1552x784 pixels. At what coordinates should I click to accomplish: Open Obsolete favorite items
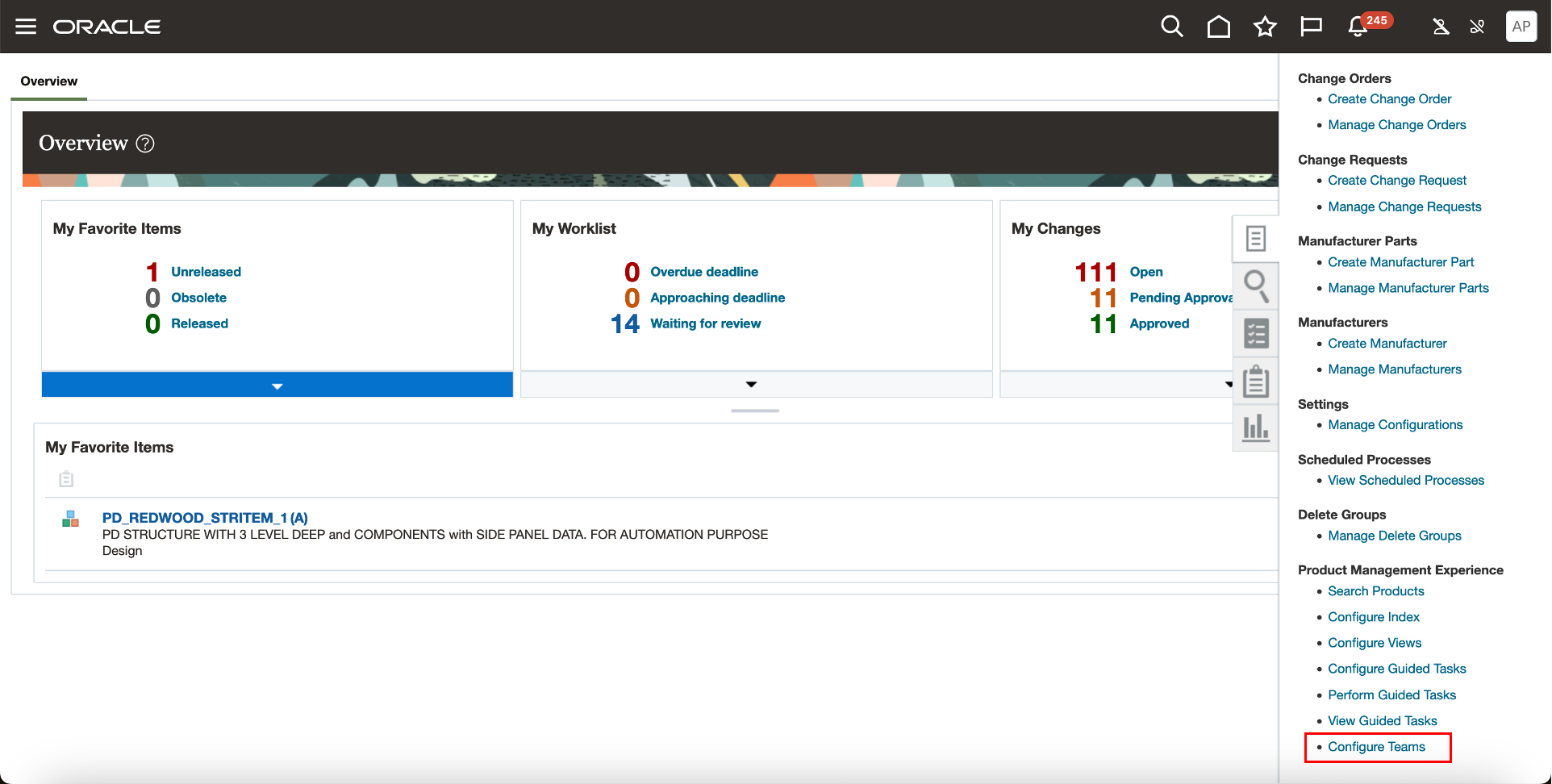click(198, 298)
